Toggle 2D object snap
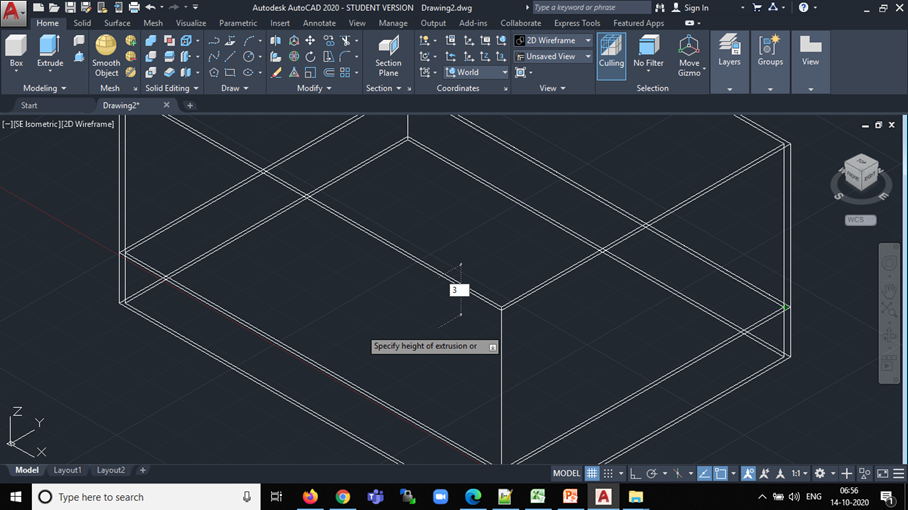908x510 pixels. click(x=720, y=473)
